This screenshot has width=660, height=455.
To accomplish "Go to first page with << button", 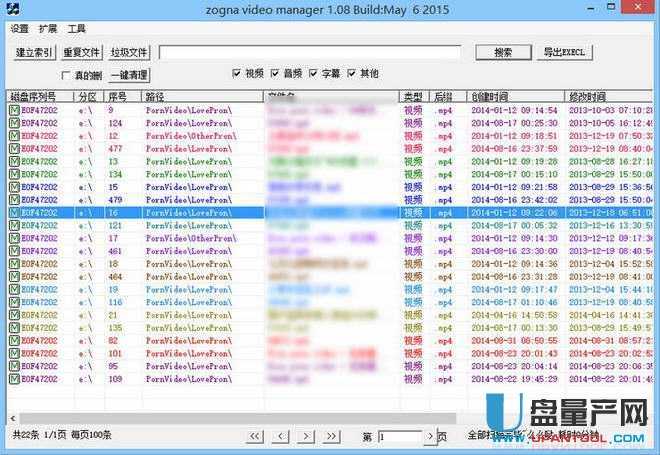I will click(255, 436).
